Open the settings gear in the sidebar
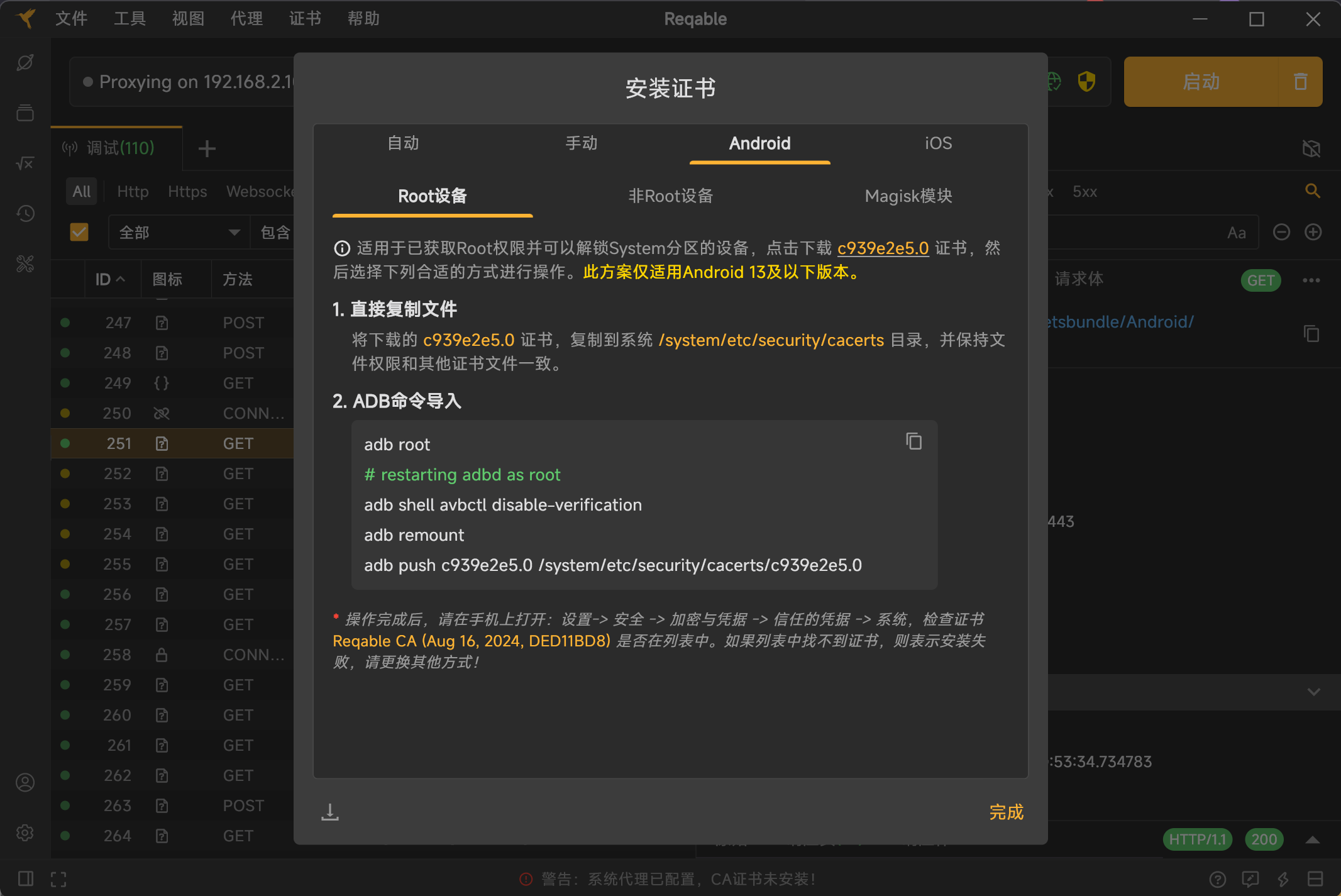This screenshot has width=1341, height=896. click(25, 833)
